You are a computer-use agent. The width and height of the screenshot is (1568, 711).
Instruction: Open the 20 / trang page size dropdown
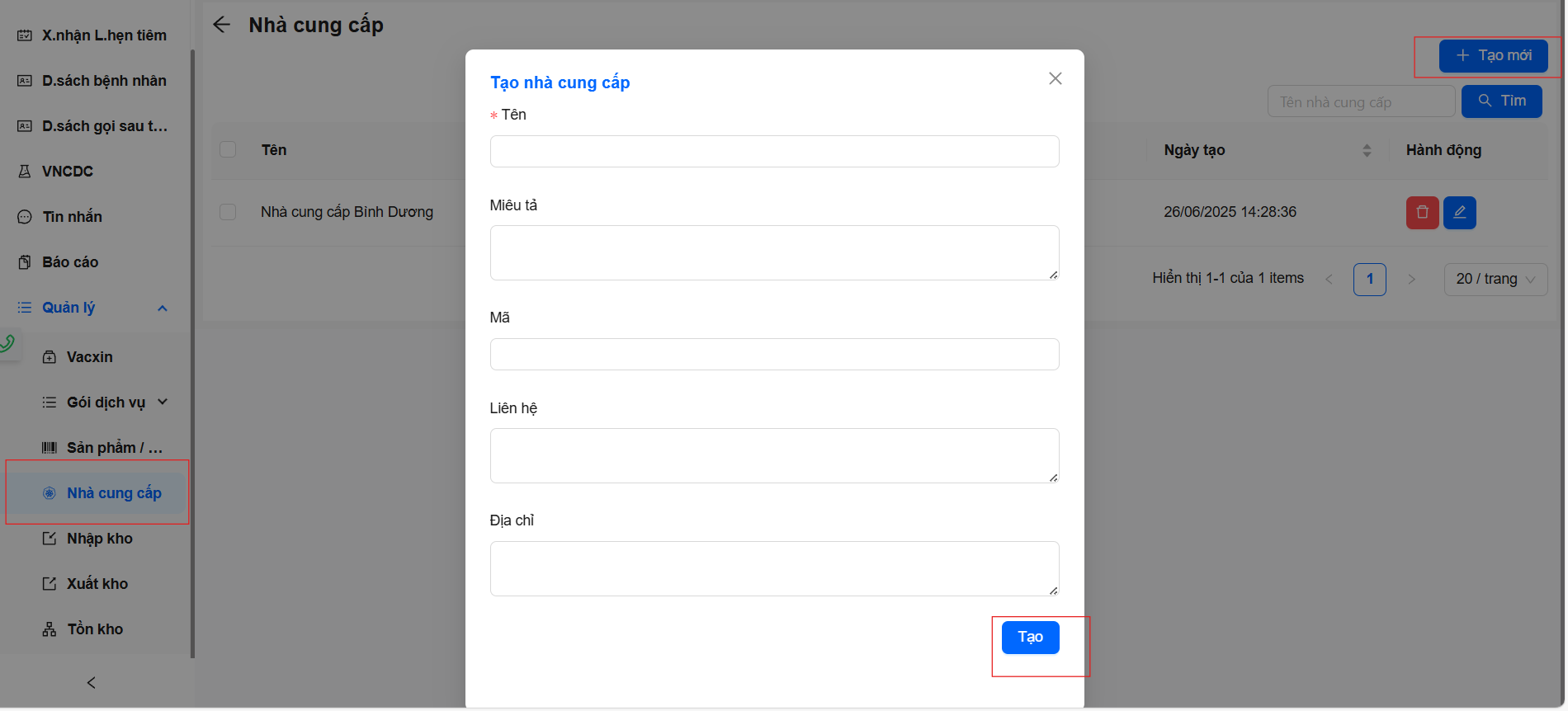click(1495, 280)
